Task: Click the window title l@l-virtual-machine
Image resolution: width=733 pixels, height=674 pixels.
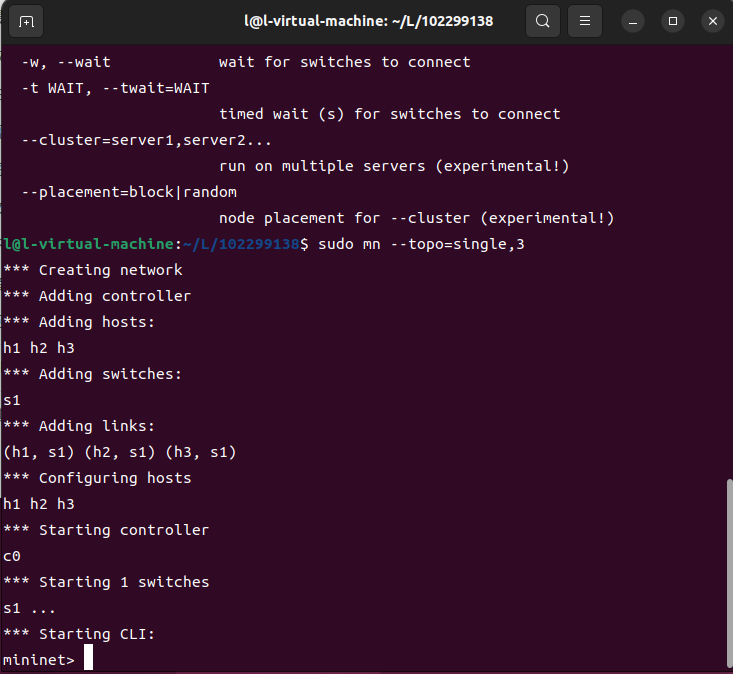Action: (368, 21)
